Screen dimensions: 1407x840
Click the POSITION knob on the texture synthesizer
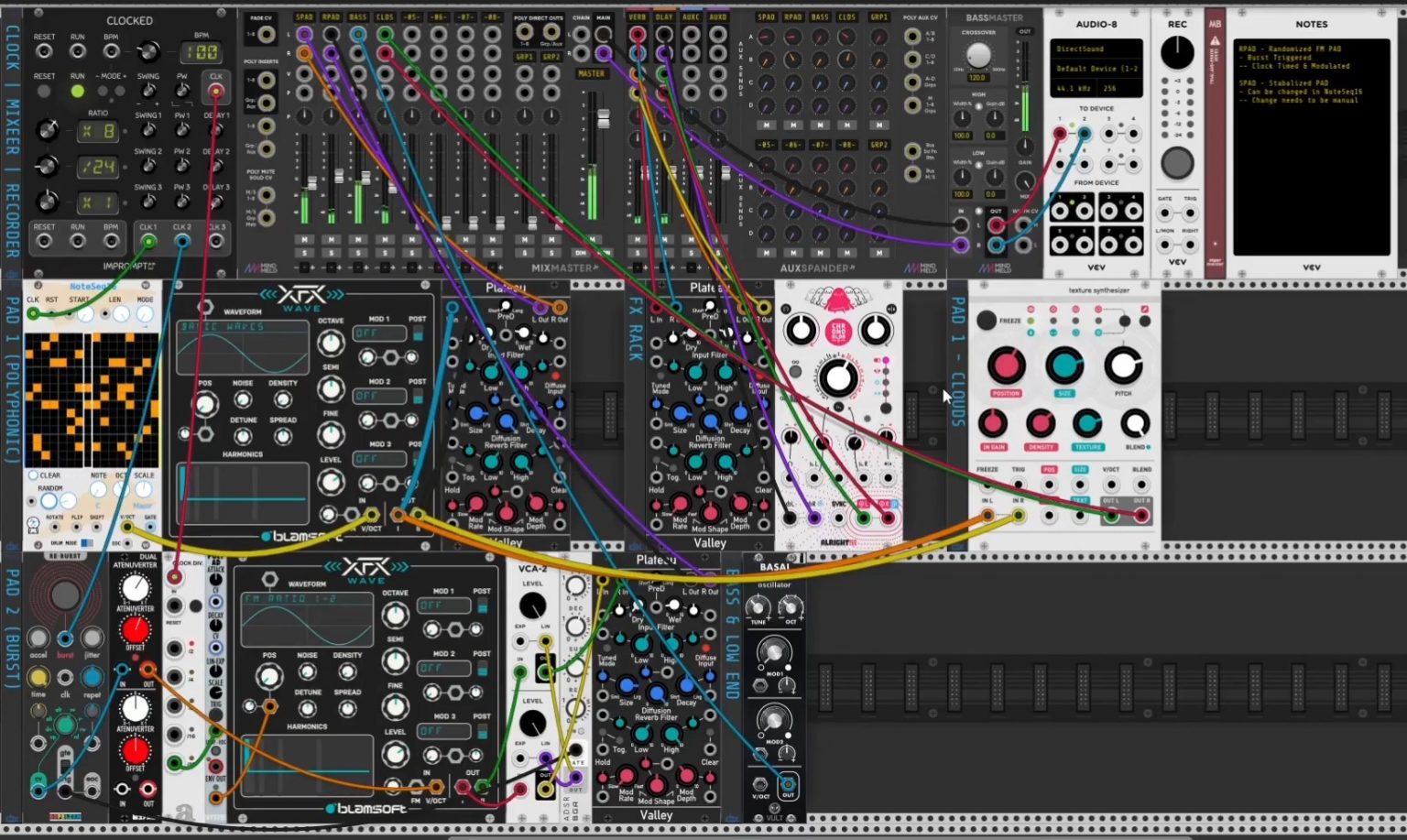click(1006, 365)
